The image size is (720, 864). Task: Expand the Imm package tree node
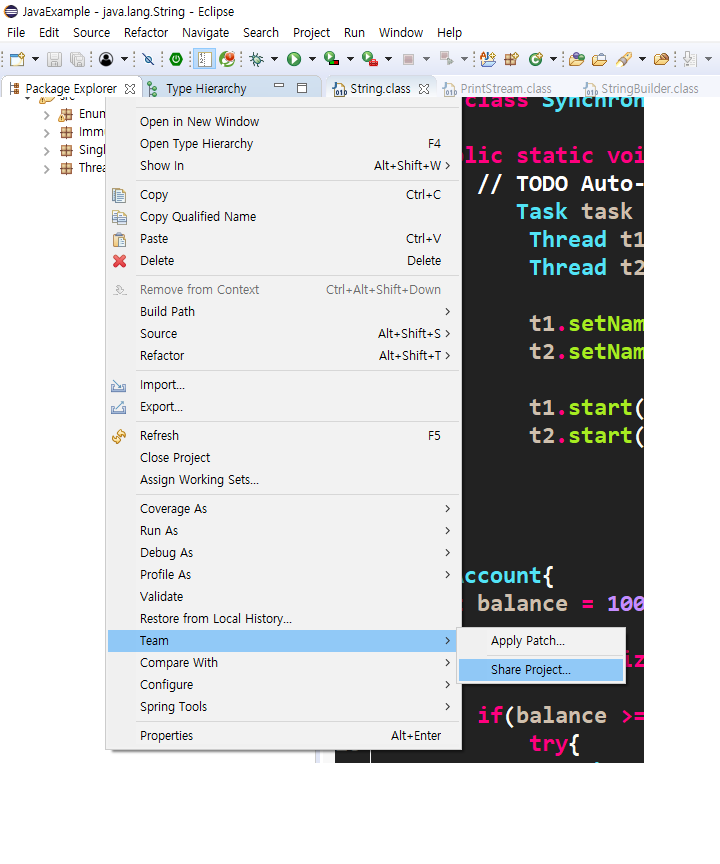click(47, 133)
